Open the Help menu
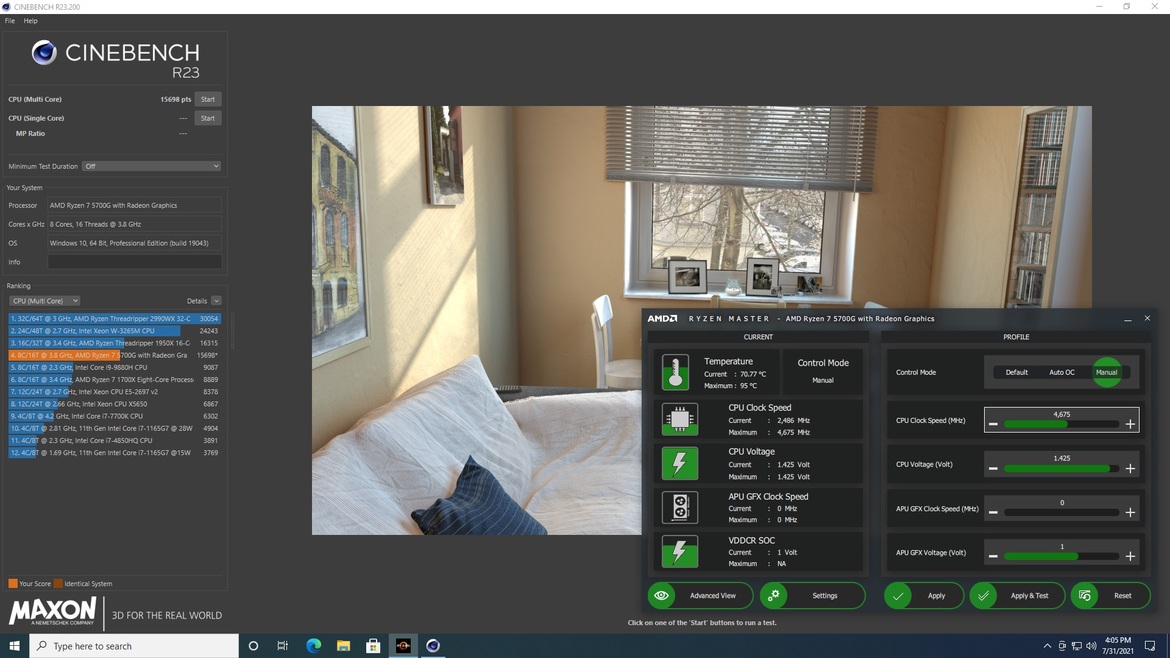This screenshot has width=1170, height=658. point(31,21)
